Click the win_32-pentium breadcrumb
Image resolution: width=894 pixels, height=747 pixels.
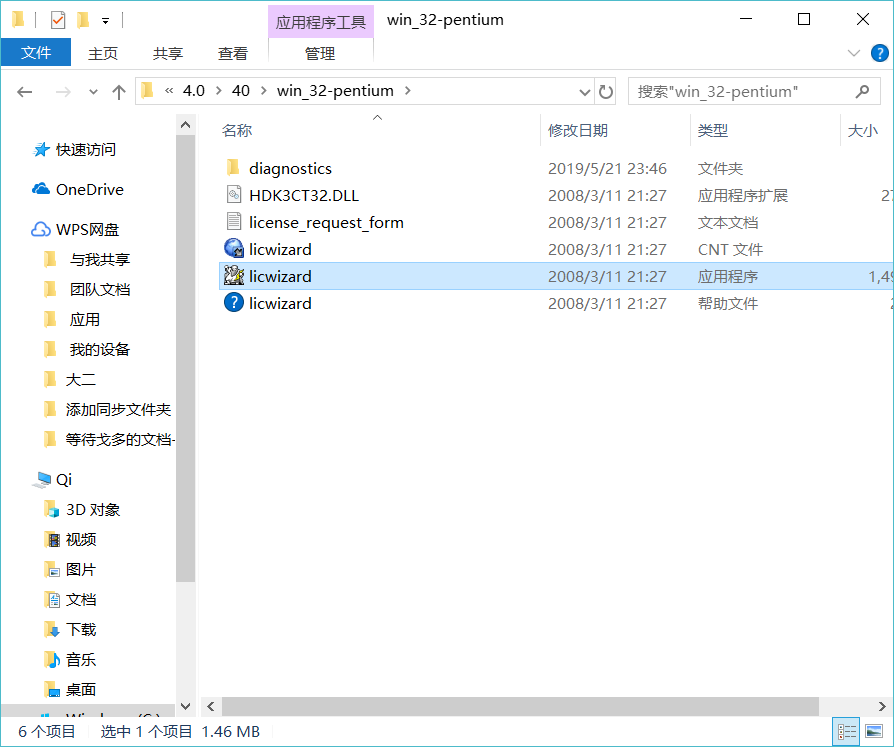(x=335, y=91)
